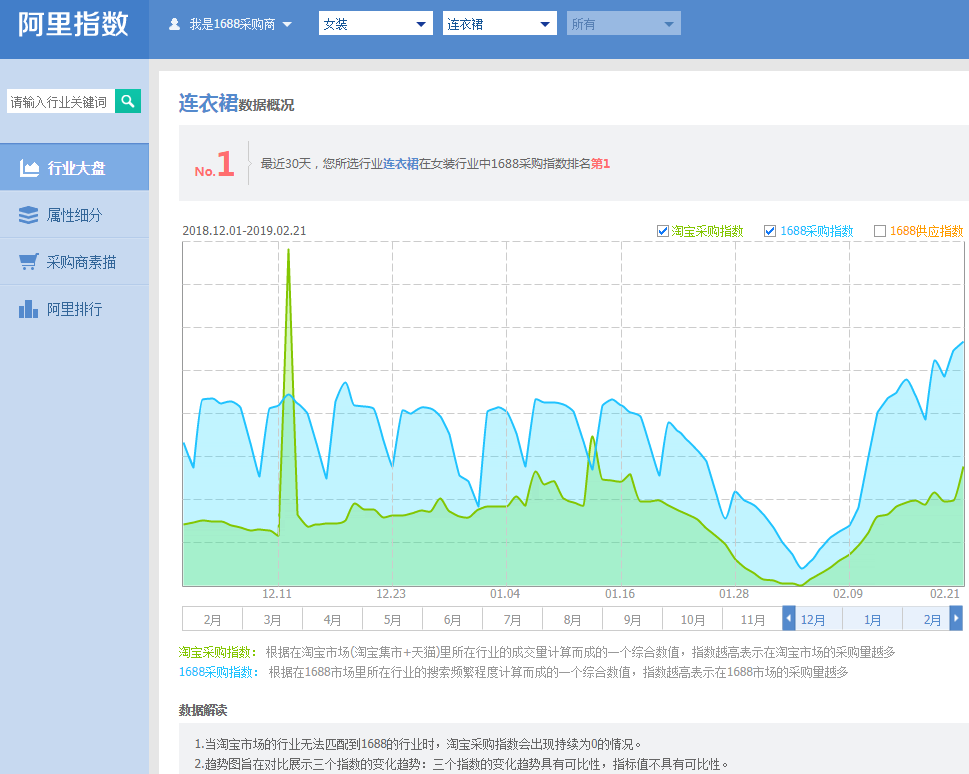Click the 属性细分 layers icon
Viewport: 969px width, 774px height.
pyautogui.click(x=29, y=215)
